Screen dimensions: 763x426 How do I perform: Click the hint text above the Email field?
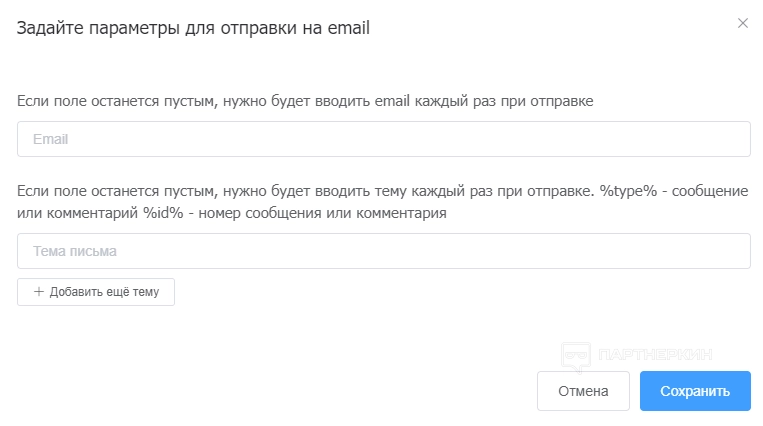tap(306, 101)
